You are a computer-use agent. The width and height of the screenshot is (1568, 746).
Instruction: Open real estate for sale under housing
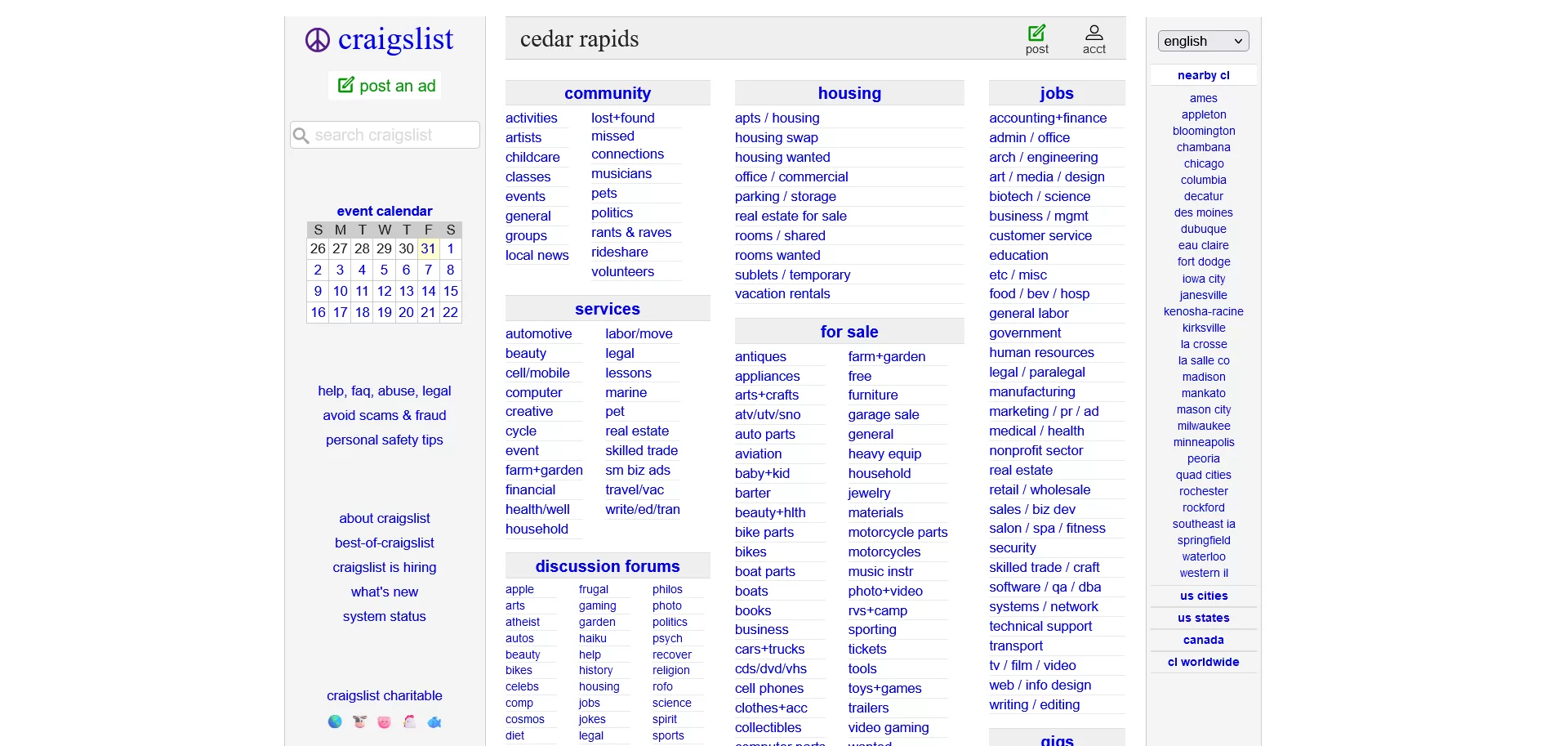[x=791, y=216]
